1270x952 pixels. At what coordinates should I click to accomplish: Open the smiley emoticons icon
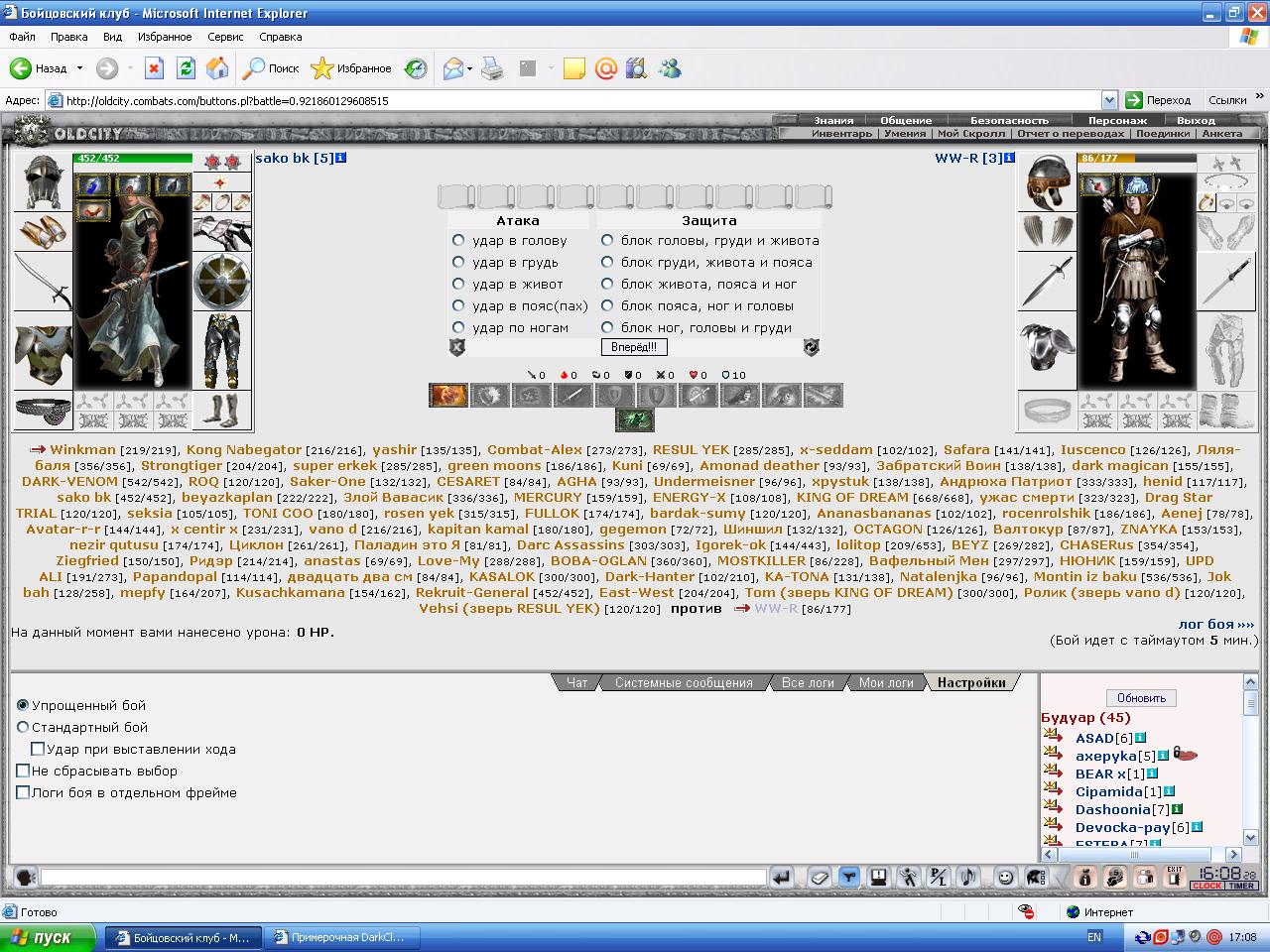point(1005,878)
